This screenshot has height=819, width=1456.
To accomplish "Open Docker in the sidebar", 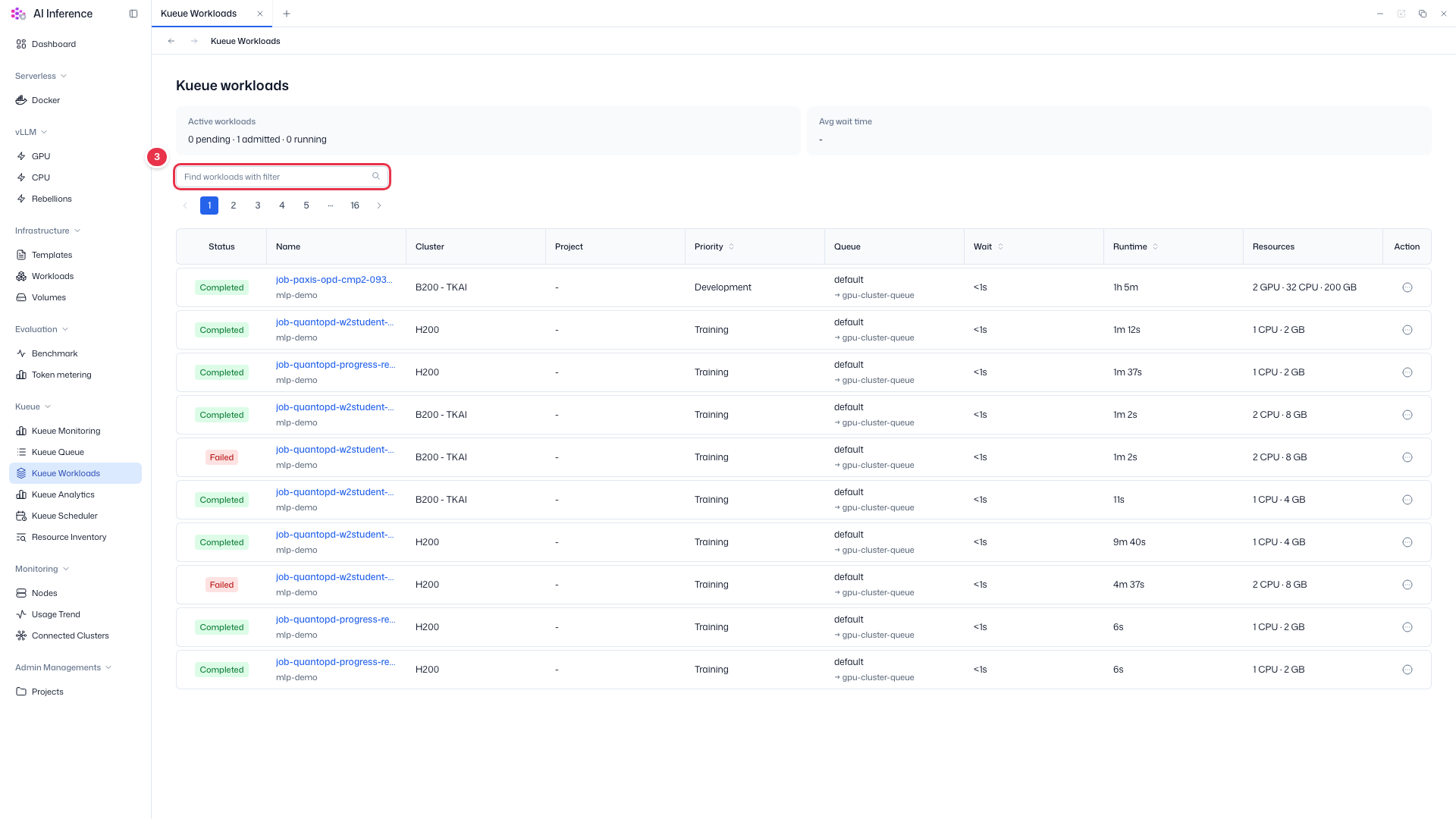I will [x=75, y=100].
